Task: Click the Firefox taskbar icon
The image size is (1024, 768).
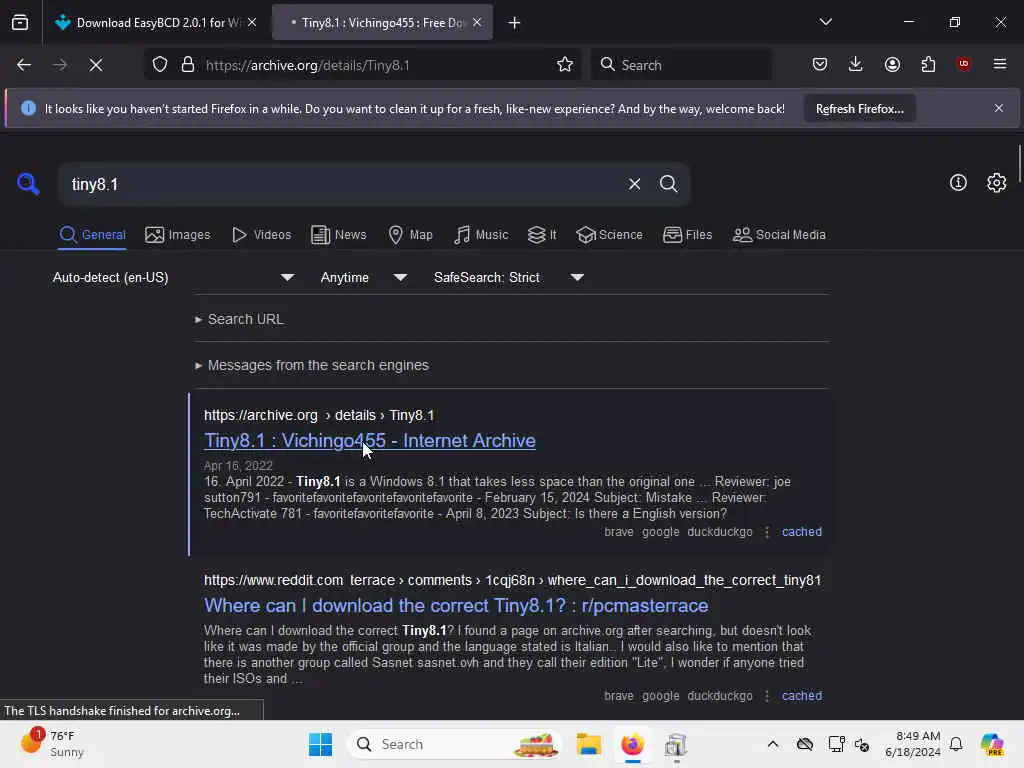Action: tap(632, 744)
